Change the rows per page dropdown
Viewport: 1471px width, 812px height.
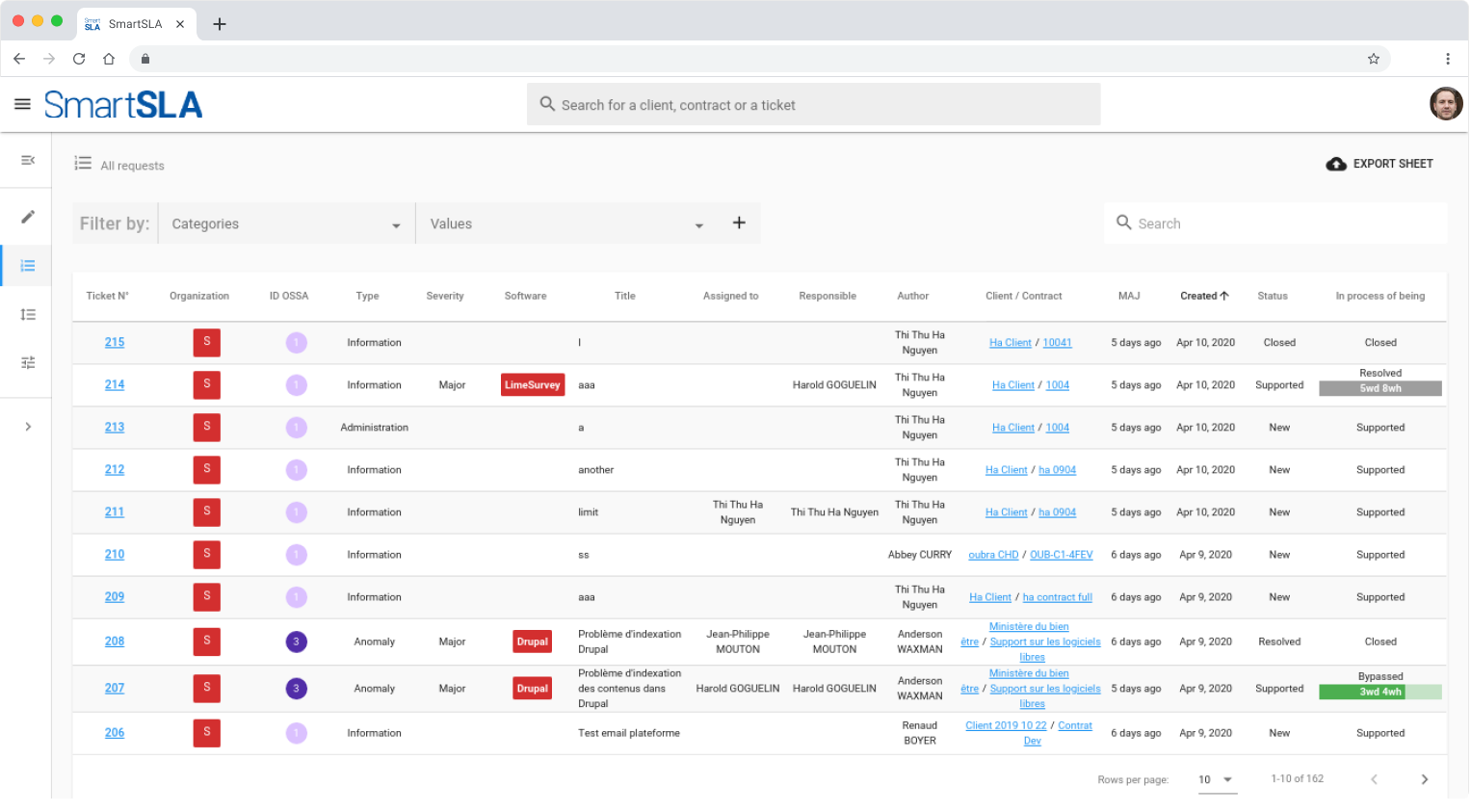tap(1216, 779)
